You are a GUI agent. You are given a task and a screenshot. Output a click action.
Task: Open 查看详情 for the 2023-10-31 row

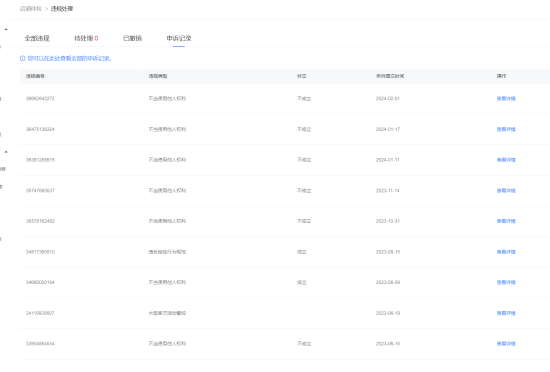coord(506,221)
